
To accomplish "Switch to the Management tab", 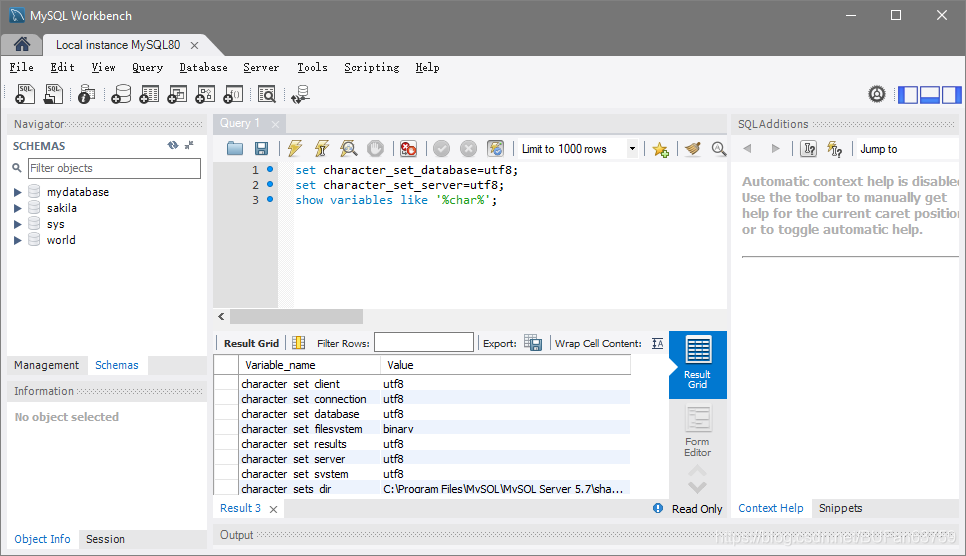I will 46,365.
